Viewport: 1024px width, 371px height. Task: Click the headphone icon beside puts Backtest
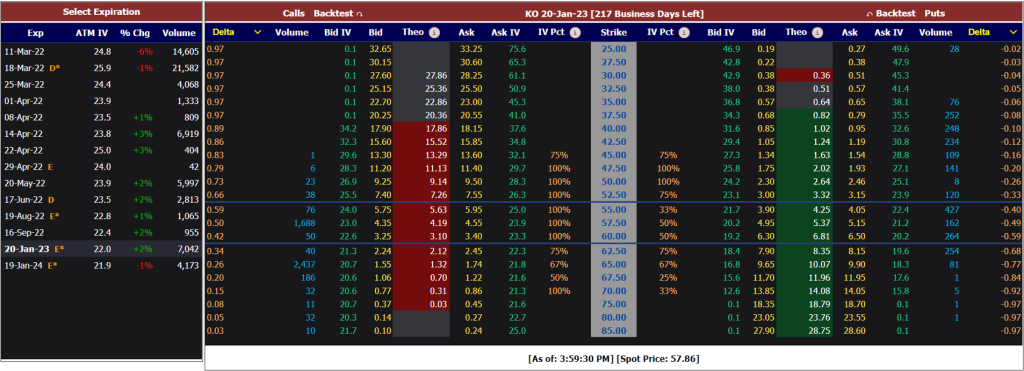869,14
